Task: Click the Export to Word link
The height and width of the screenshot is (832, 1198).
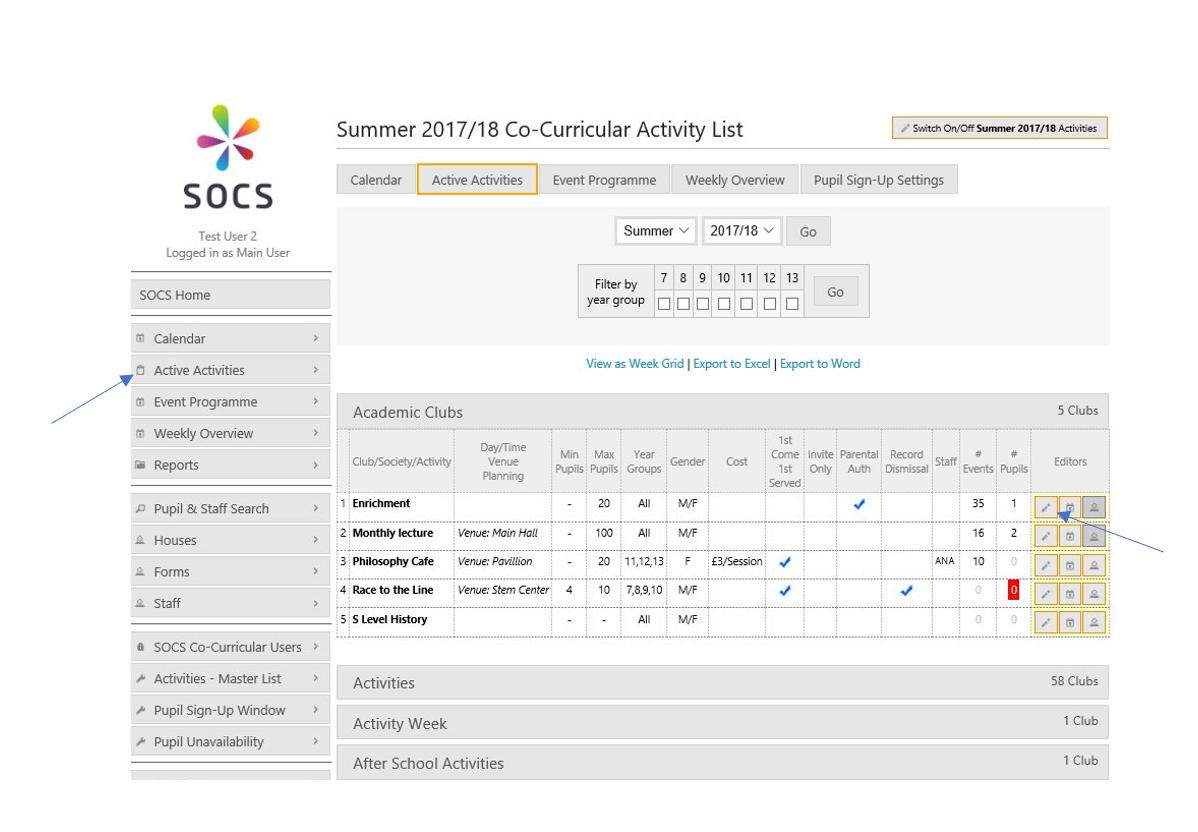Action: 820,364
